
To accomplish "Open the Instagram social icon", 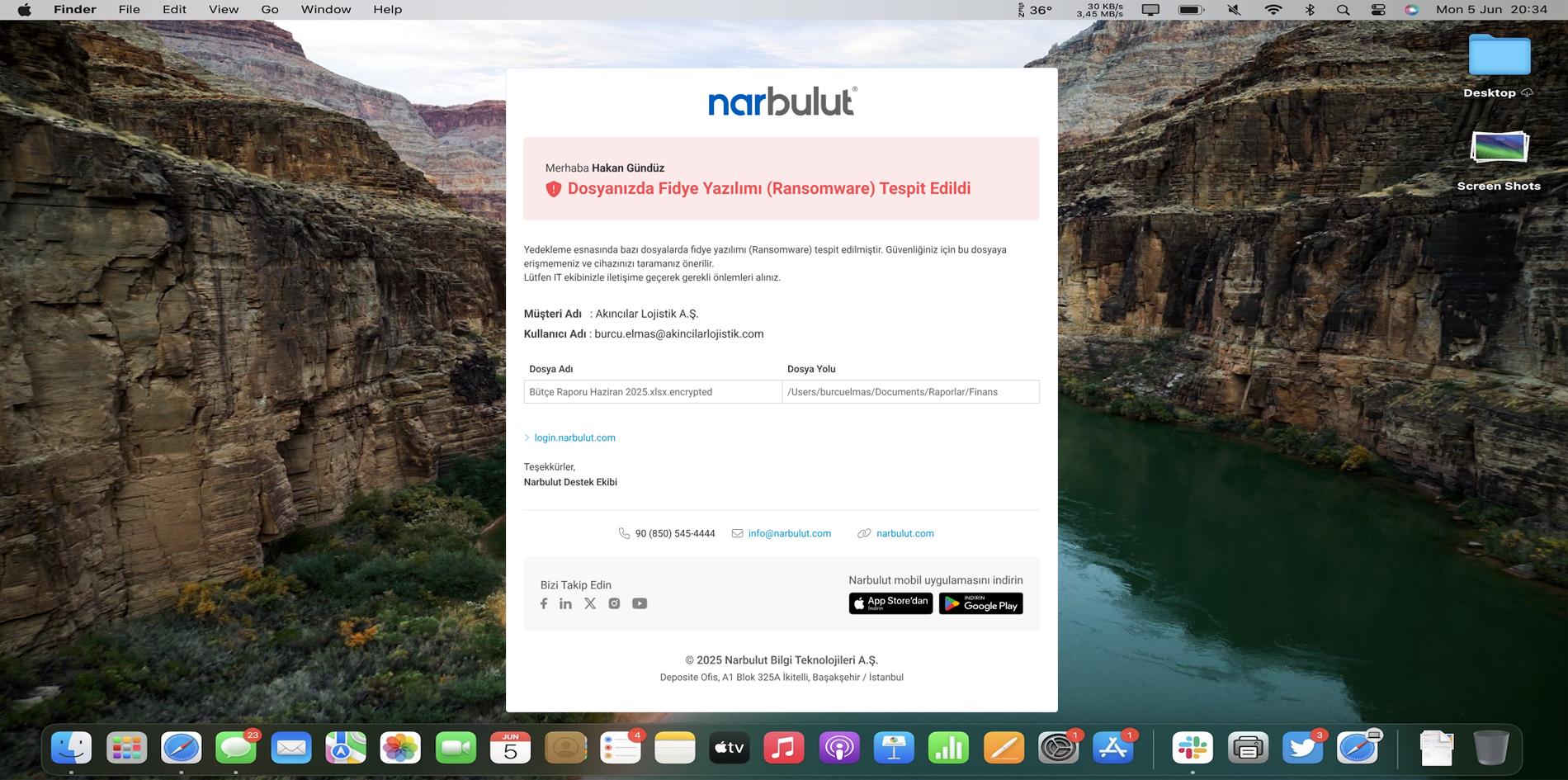I will point(614,603).
